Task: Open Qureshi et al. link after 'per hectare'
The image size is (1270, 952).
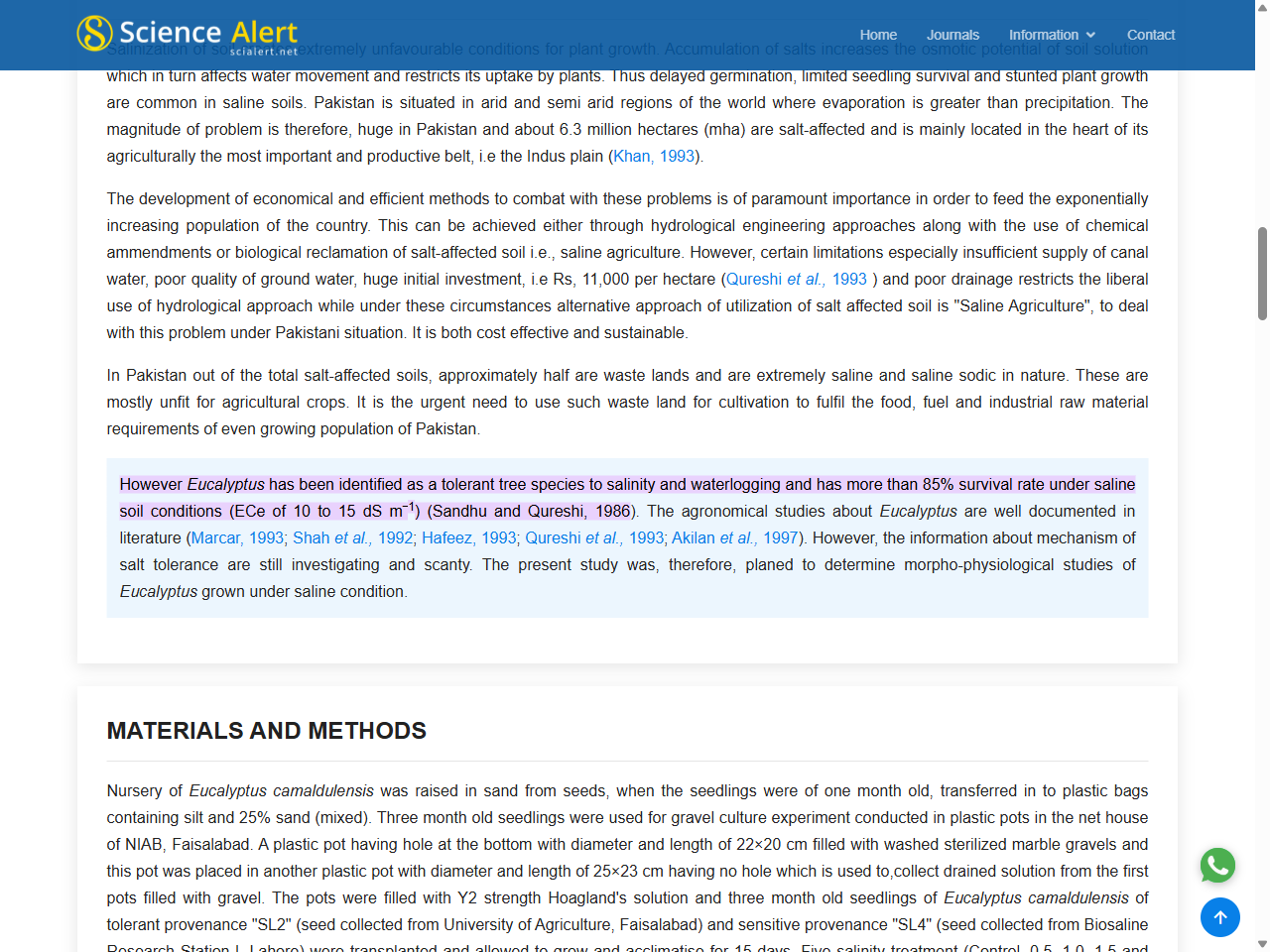Action: [x=796, y=279]
